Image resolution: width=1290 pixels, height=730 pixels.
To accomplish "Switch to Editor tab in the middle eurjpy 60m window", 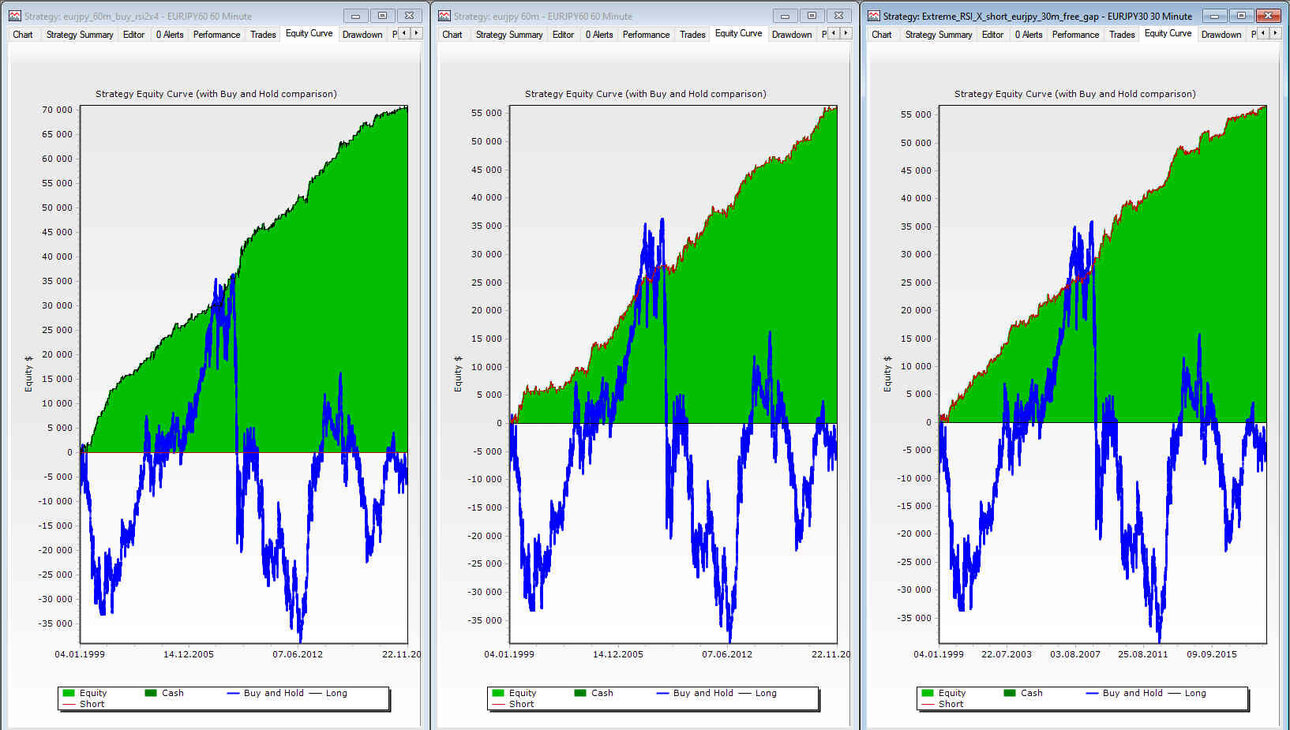I will (x=563, y=34).
